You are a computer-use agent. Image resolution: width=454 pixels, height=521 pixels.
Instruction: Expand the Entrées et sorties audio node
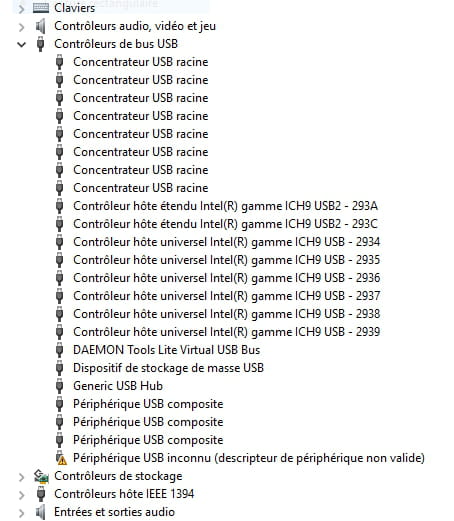click(x=22, y=513)
